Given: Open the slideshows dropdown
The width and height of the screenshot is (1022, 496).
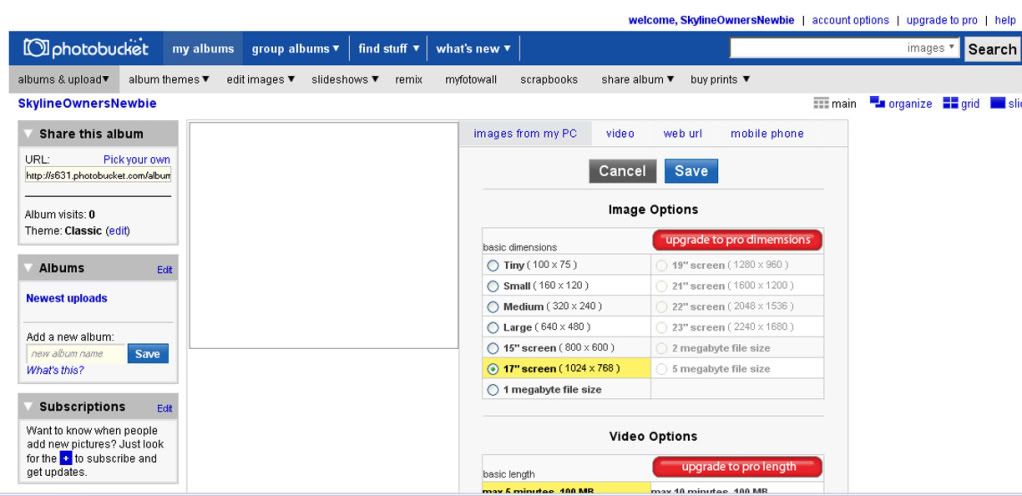Looking at the screenshot, I should coord(345,80).
